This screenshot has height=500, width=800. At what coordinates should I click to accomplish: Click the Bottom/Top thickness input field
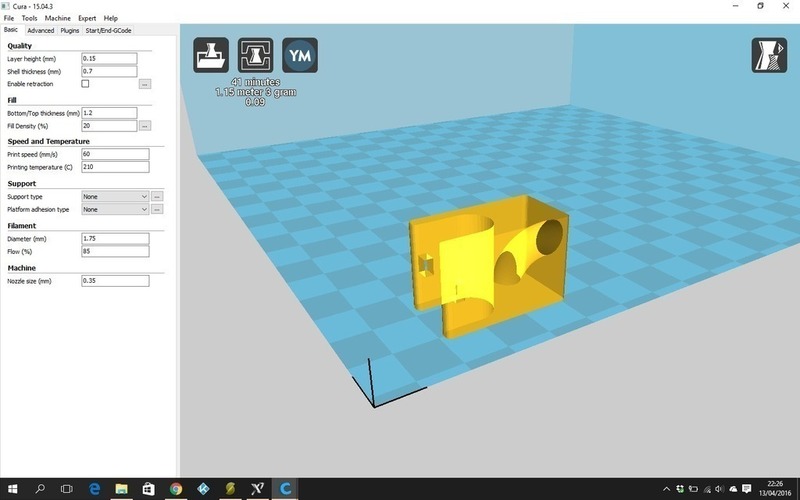point(109,113)
